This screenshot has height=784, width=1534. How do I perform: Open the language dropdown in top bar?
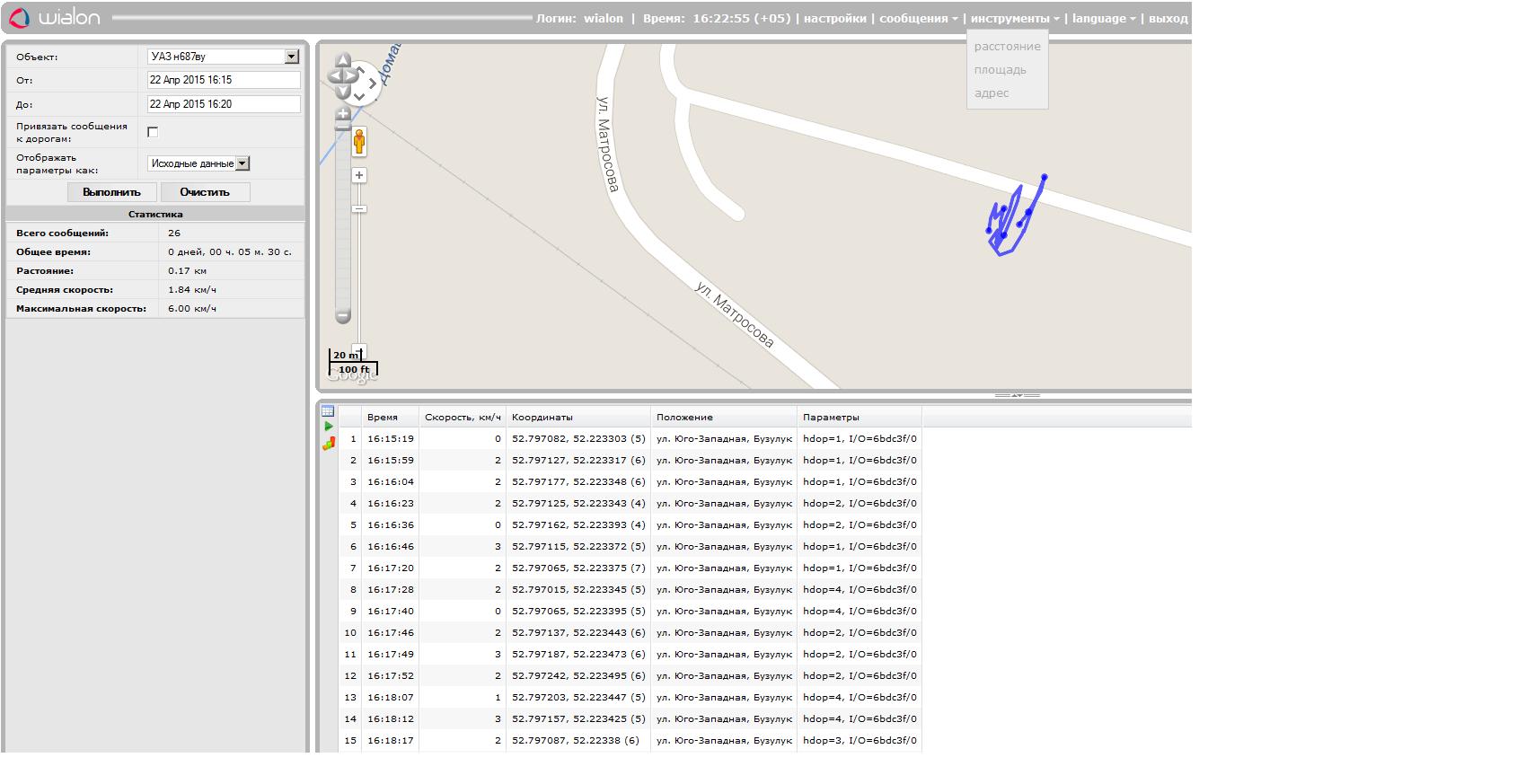(x=1104, y=18)
